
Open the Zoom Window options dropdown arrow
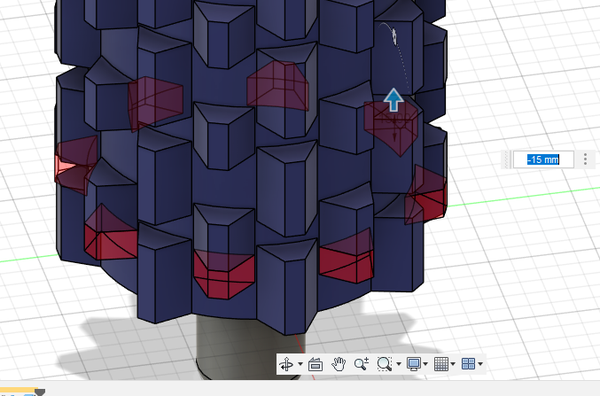coord(399,364)
